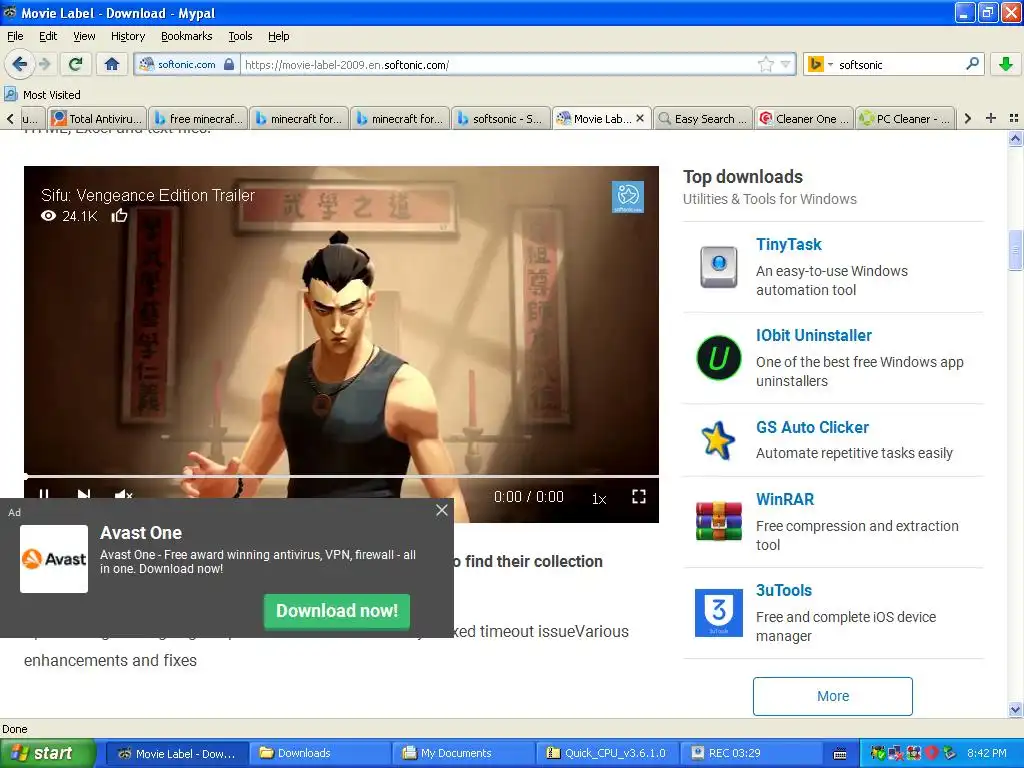Open the TinyTask download link
This screenshot has height=768, width=1024.
788,244
